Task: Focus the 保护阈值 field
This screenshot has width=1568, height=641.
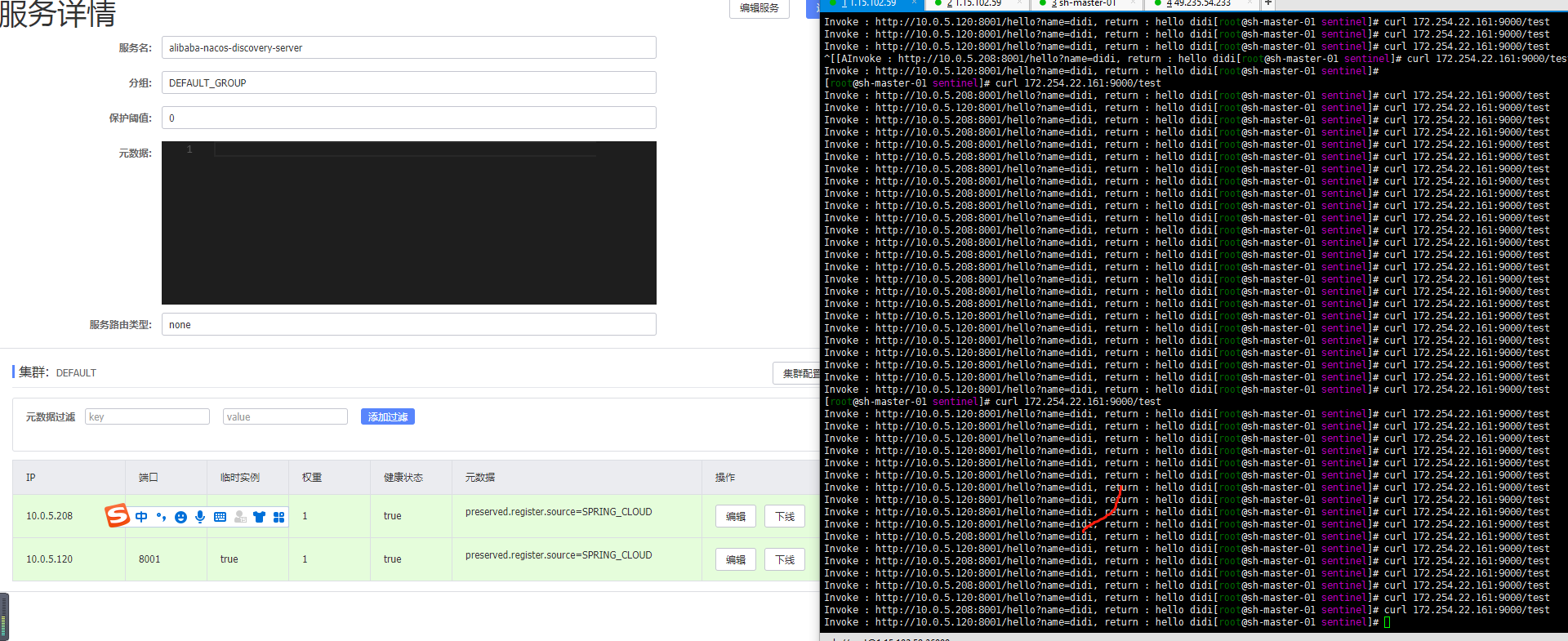Action: coord(409,118)
